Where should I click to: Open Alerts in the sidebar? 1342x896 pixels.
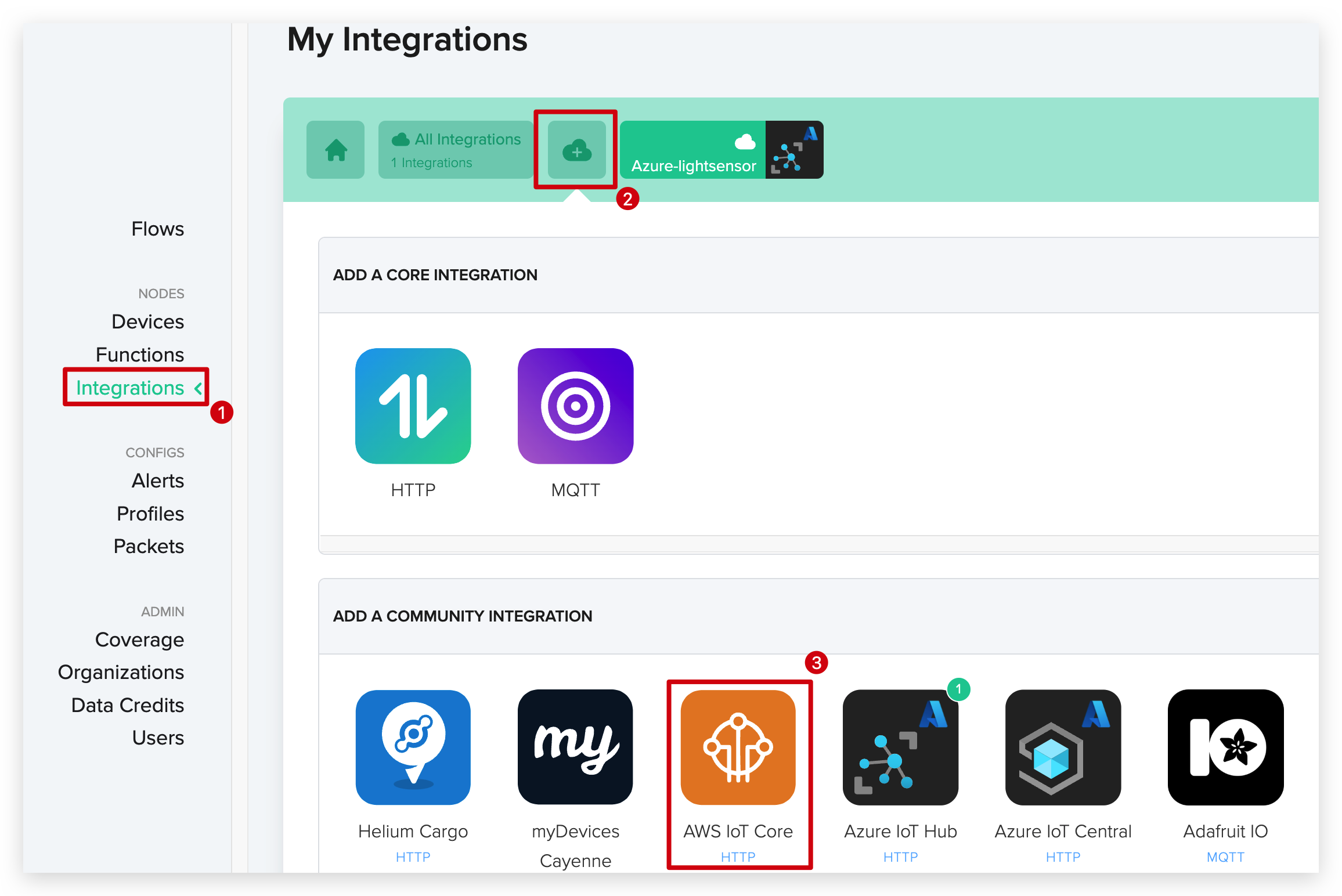pyautogui.click(x=157, y=480)
